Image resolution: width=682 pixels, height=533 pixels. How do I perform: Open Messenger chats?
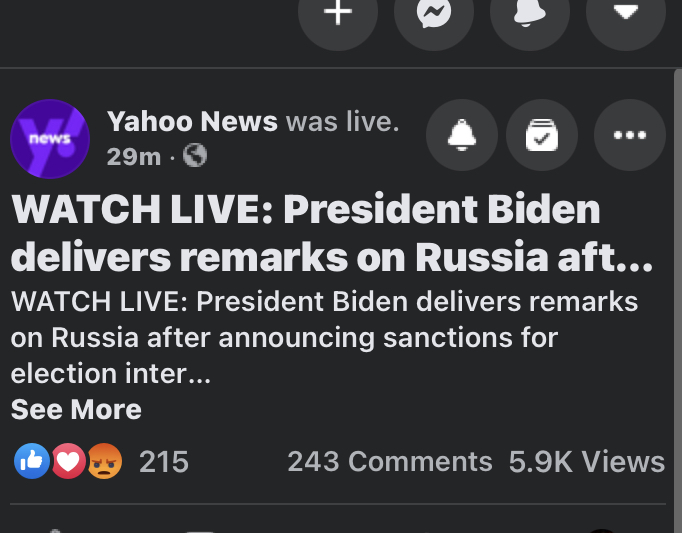(434, 12)
